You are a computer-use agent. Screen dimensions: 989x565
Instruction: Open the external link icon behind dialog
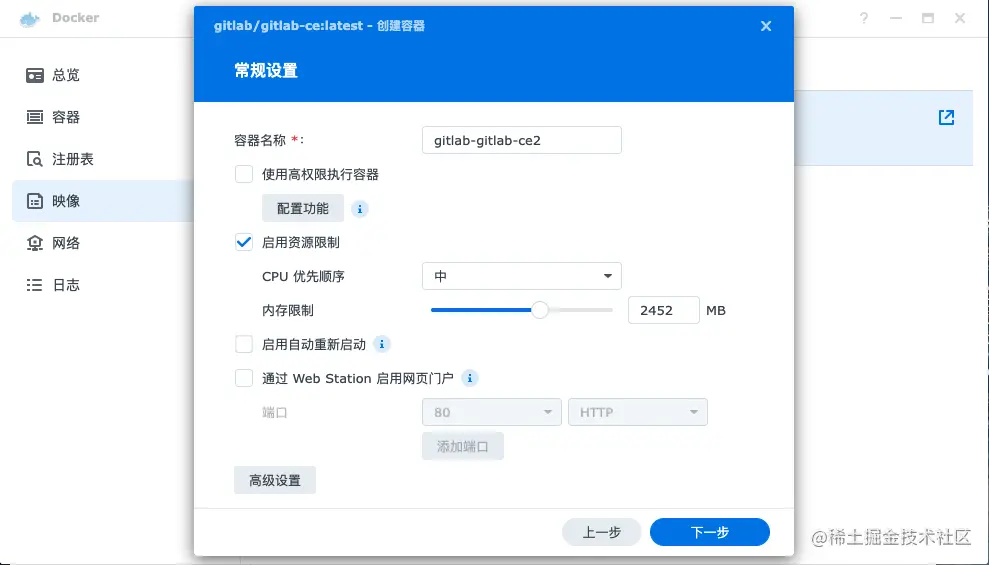(946, 117)
